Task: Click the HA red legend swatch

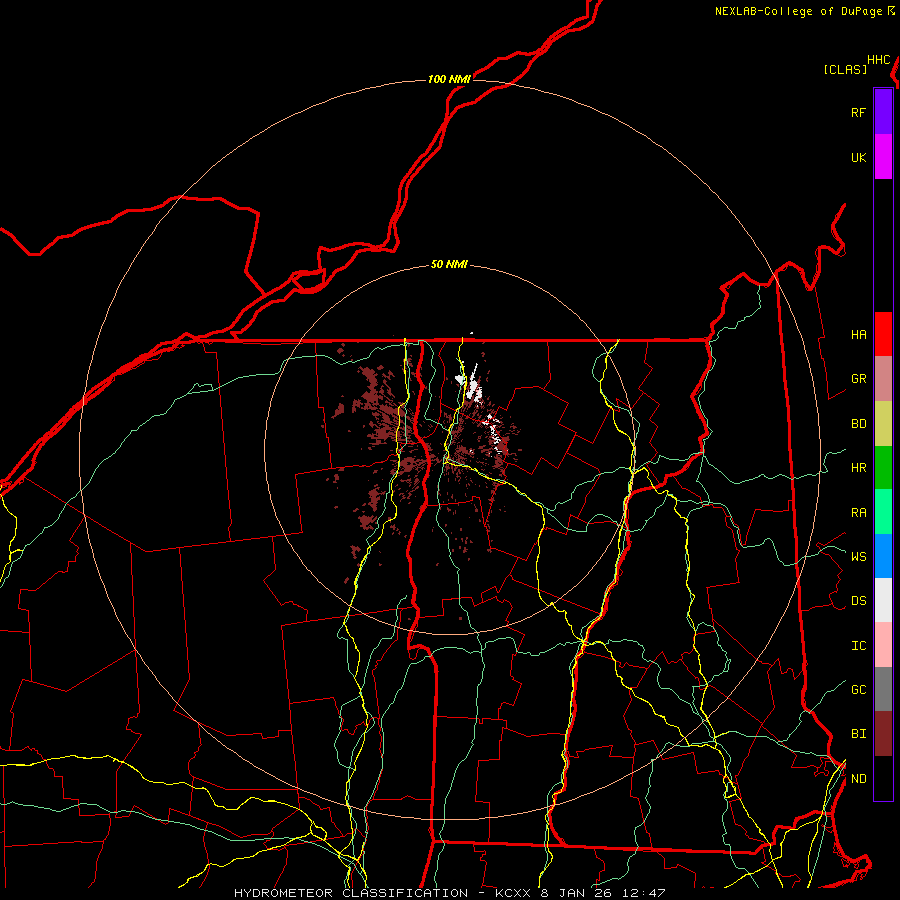Action: click(x=883, y=334)
